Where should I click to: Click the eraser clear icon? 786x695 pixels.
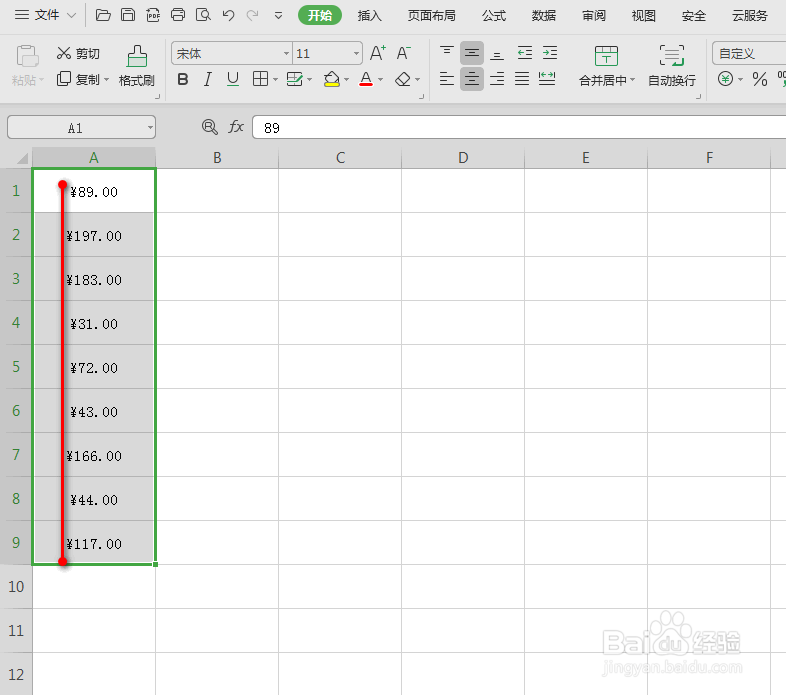403,79
